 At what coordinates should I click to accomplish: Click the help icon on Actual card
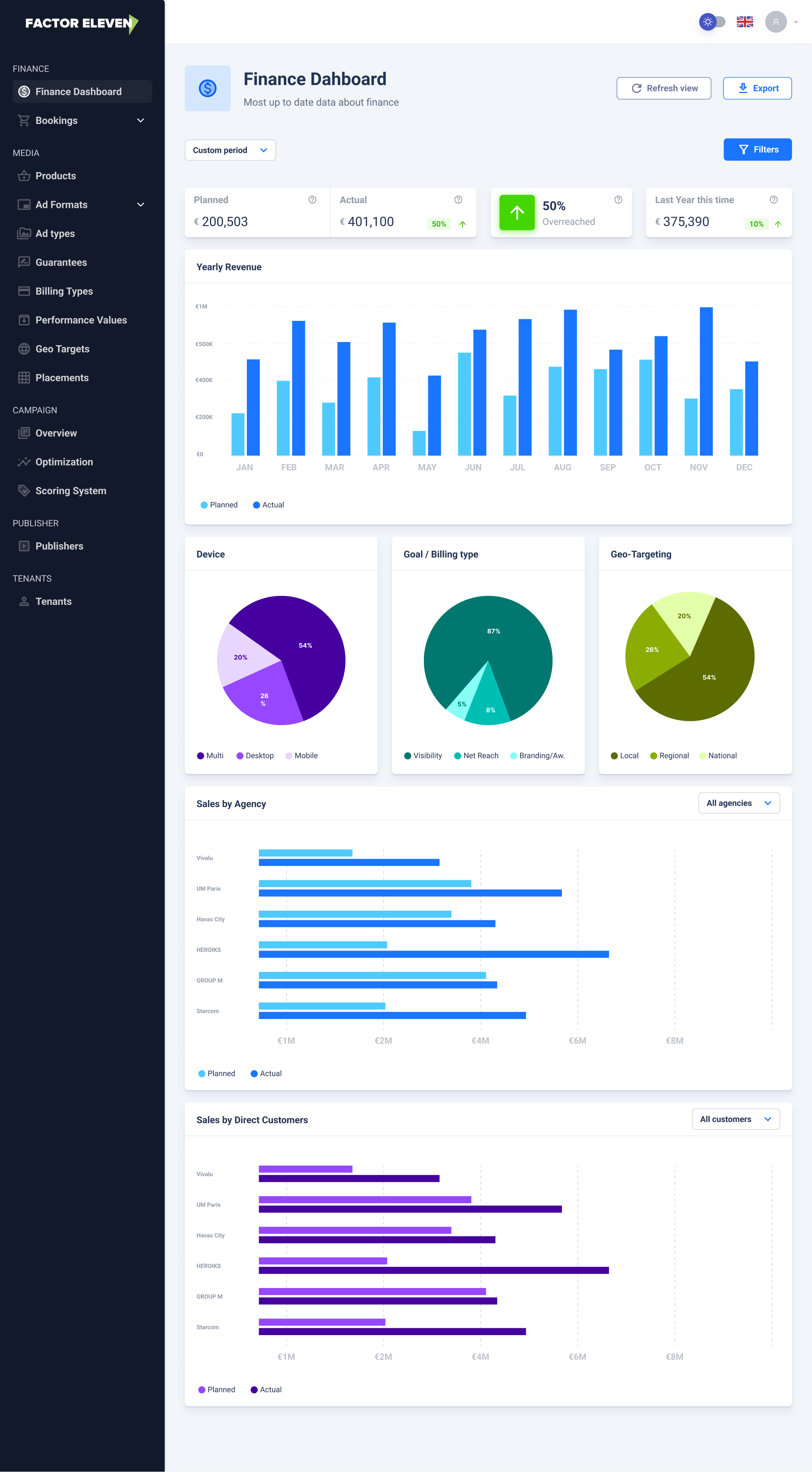tap(458, 199)
